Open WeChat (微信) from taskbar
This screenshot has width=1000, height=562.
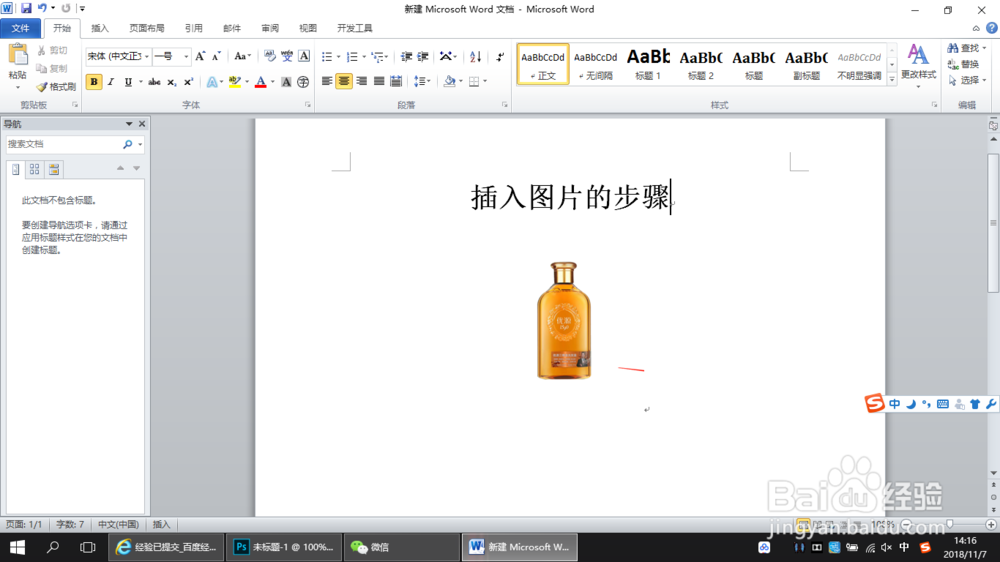tap(402, 547)
